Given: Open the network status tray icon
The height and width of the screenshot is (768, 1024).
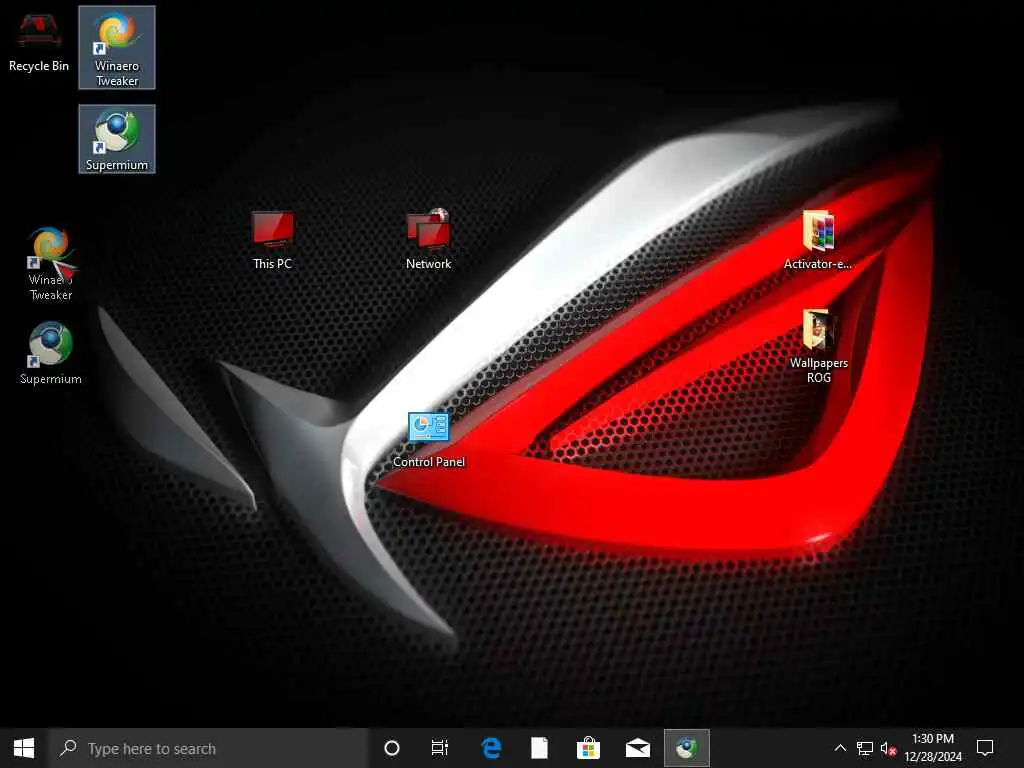Looking at the screenshot, I should coord(865,748).
